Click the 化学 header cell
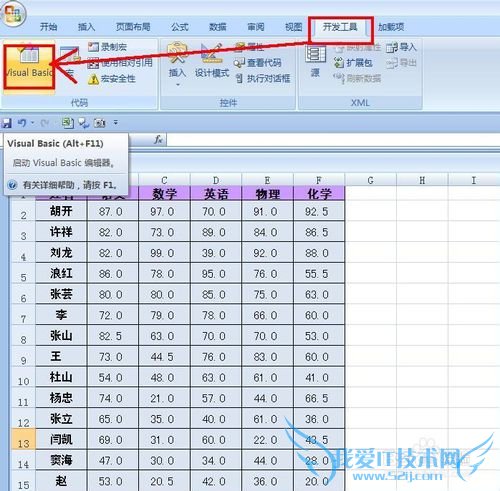500x491 pixels. pyautogui.click(x=319, y=193)
